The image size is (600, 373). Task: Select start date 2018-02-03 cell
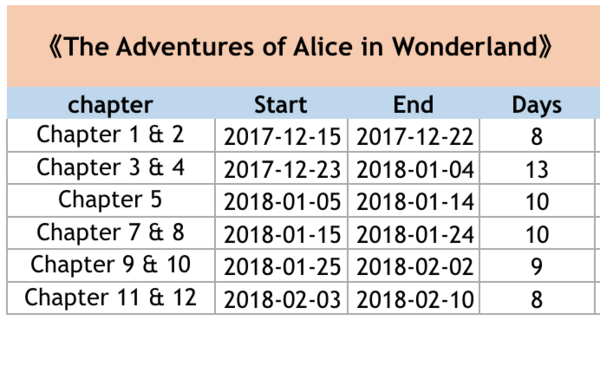(x=281, y=298)
